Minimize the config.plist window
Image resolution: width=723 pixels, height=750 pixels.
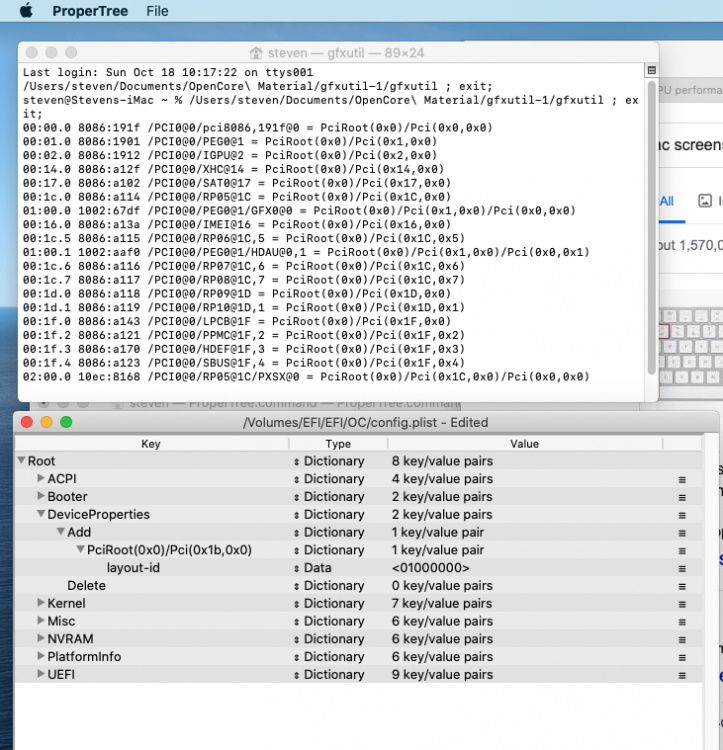click(46, 422)
